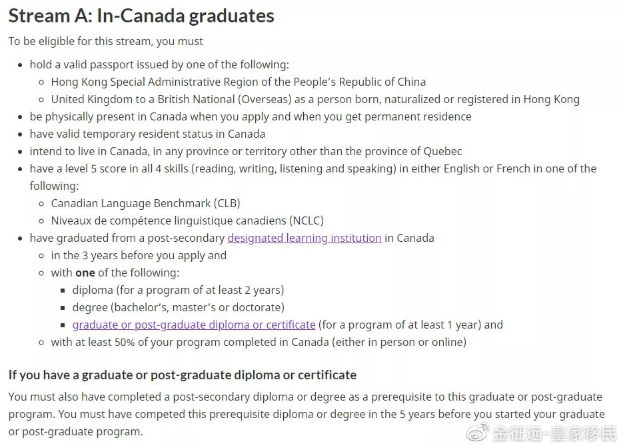Click the bold word 'one' in list
Screen dimensions: 622x446
point(85,273)
